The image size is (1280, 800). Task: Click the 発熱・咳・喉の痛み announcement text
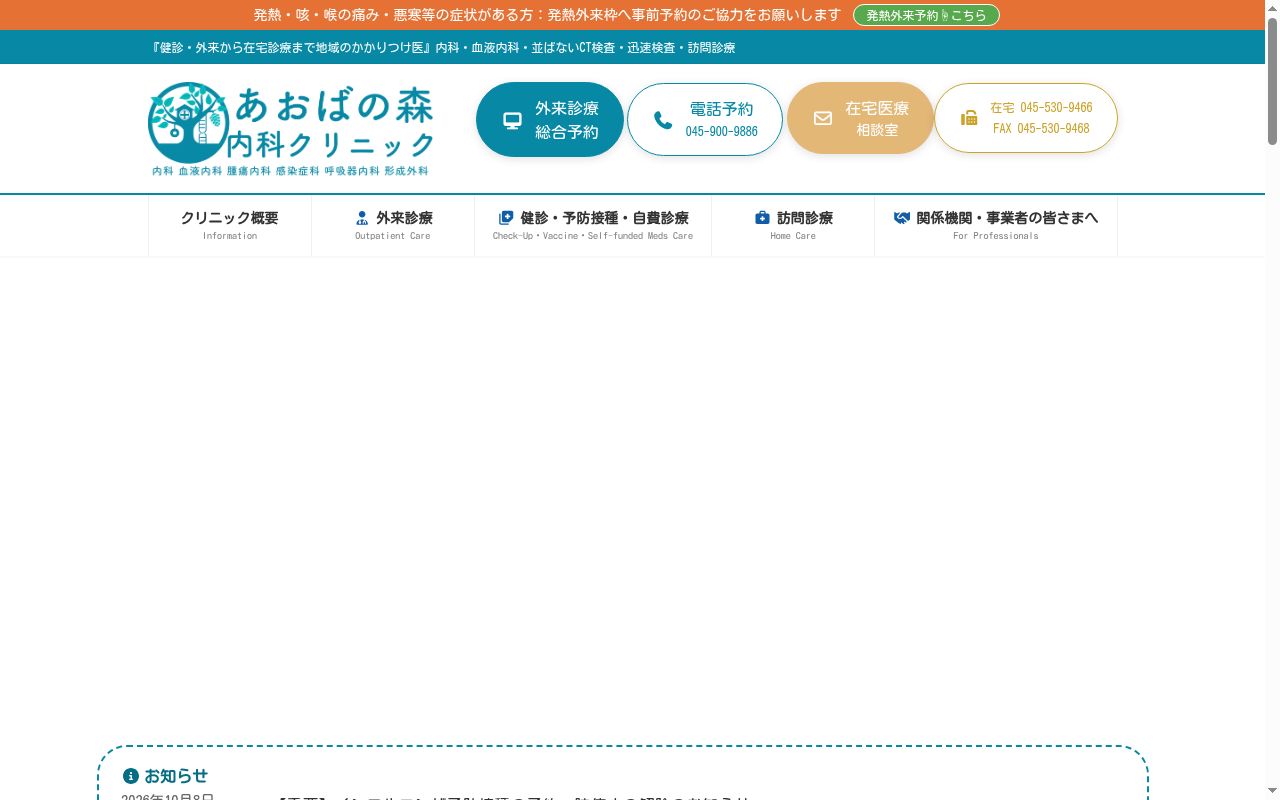[547, 15]
